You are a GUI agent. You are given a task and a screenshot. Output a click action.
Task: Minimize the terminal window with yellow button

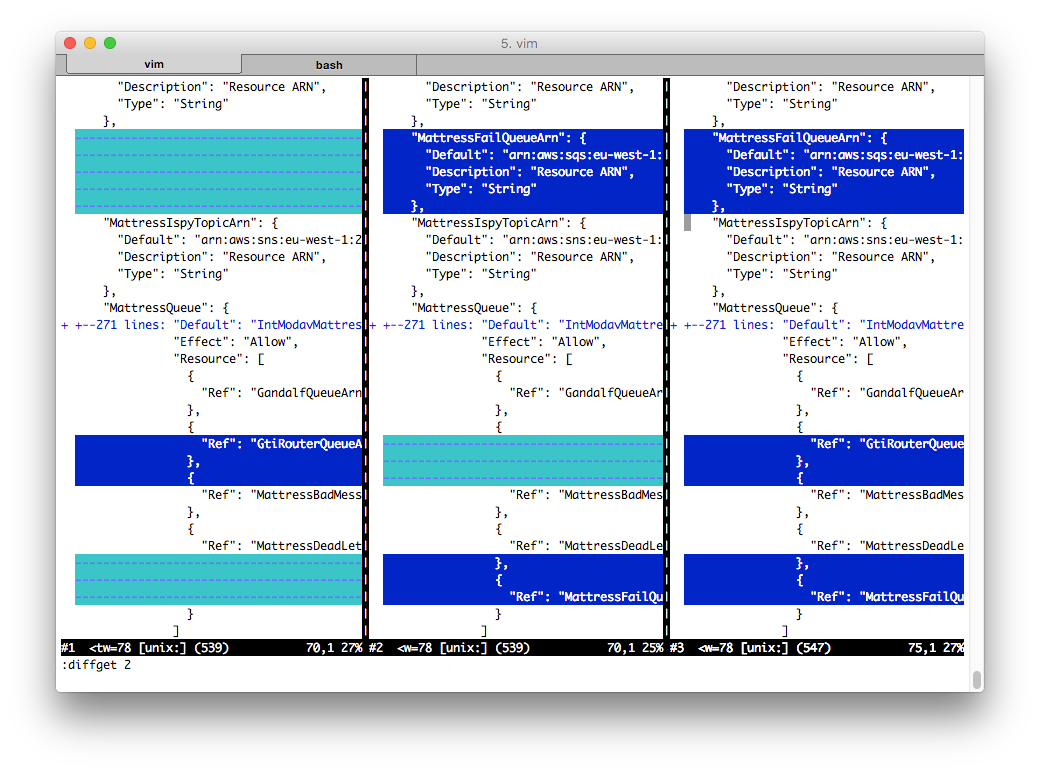click(x=90, y=42)
